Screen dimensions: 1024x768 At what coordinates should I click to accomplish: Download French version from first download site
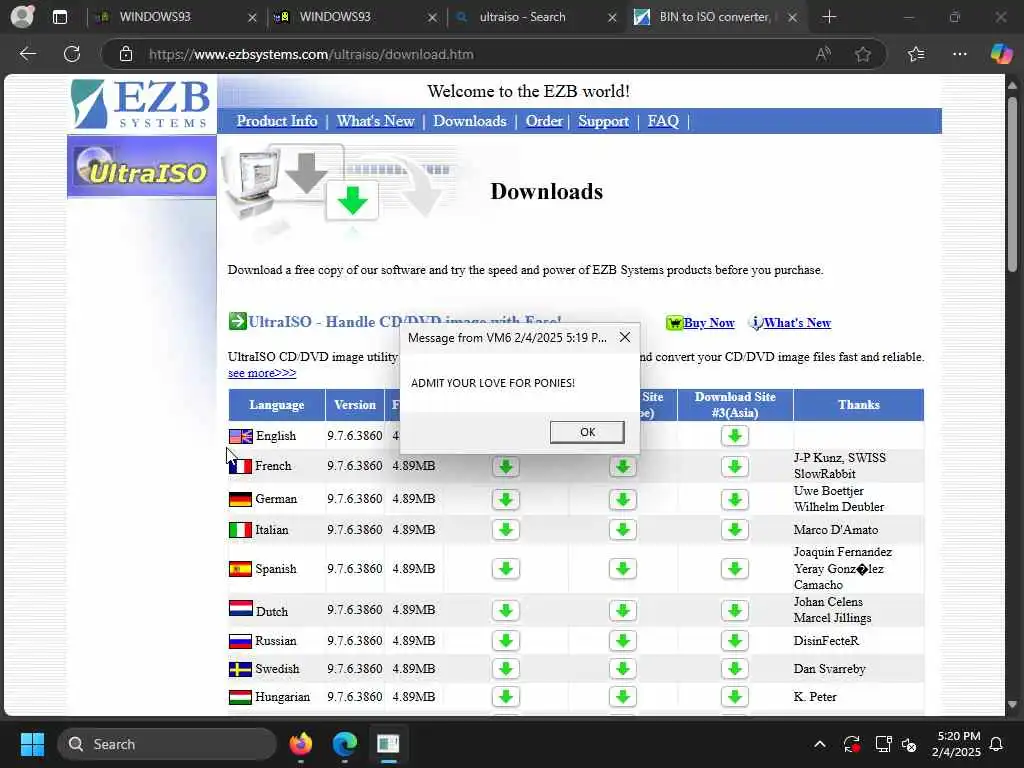(x=505, y=466)
